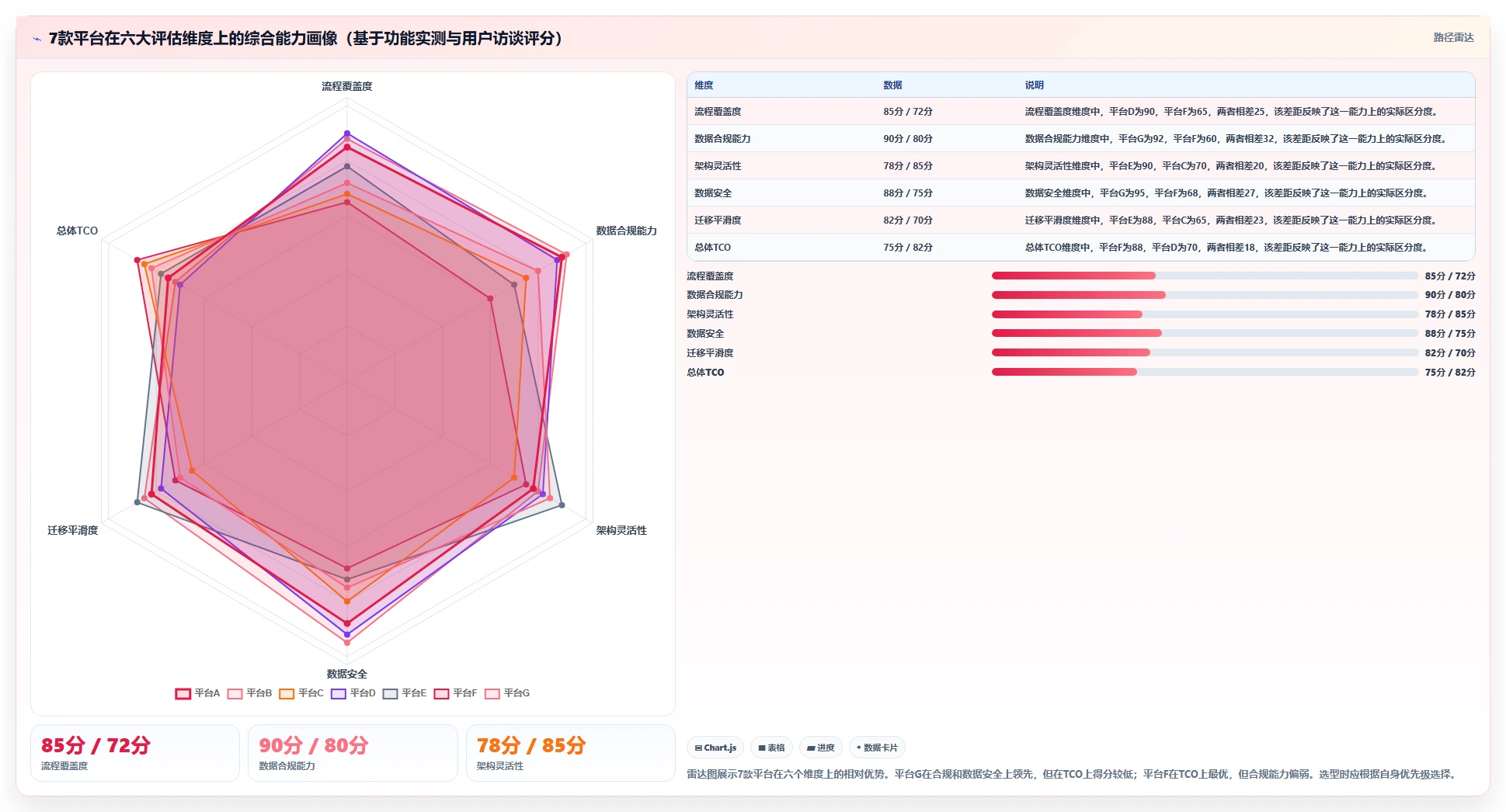Click the 迁移平滑度 radar axis label

tap(73, 530)
